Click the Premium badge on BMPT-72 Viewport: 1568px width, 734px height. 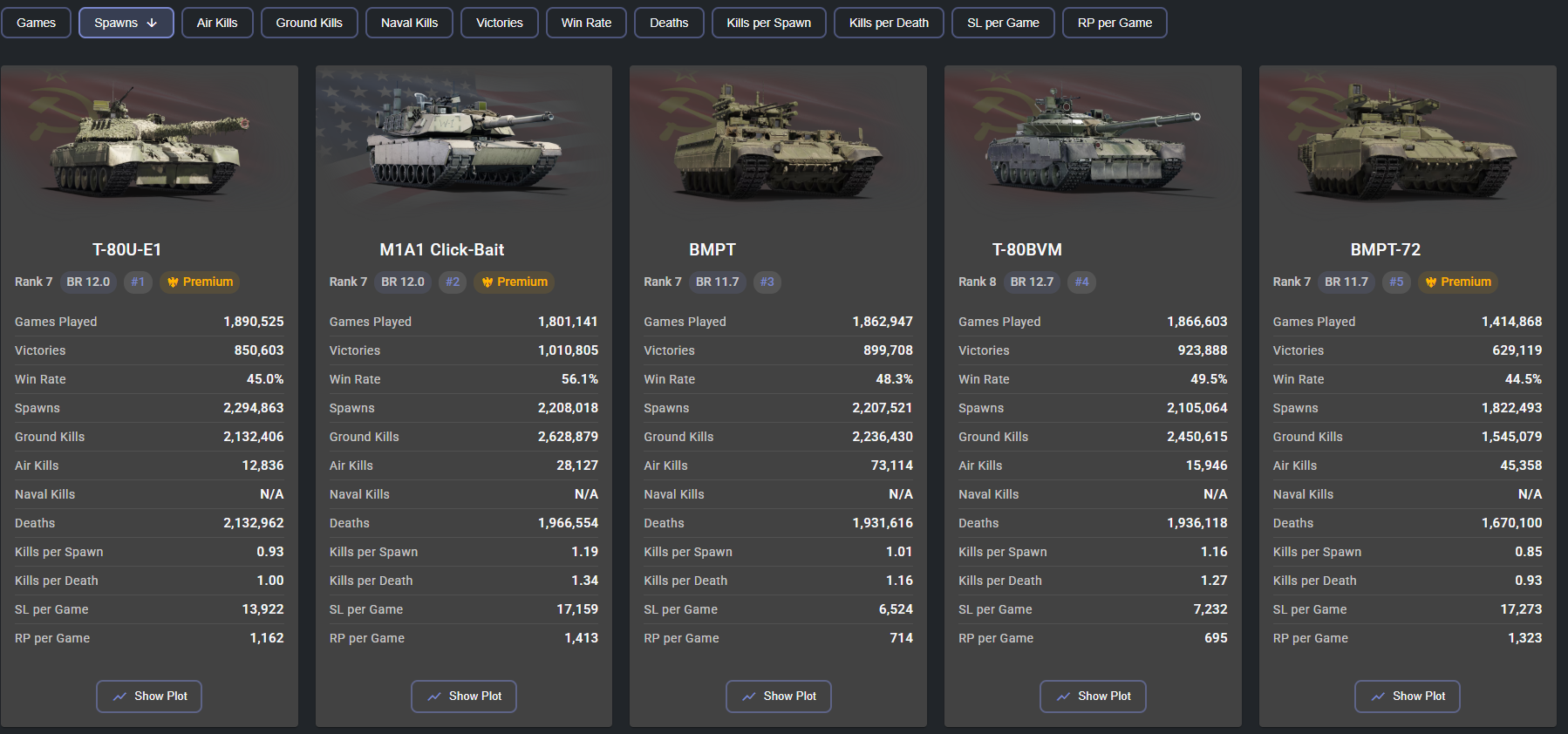[1458, 282]
